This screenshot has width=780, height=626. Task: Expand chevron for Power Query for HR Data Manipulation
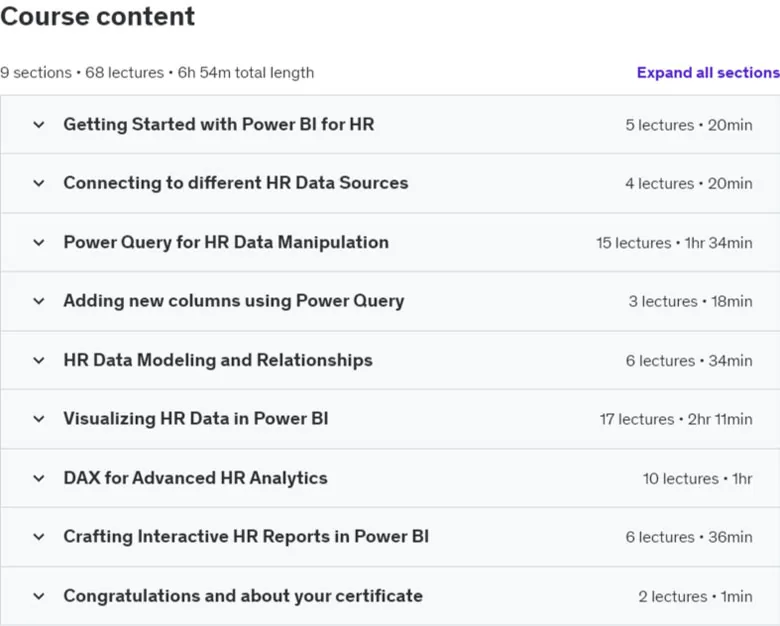point(39,242)
